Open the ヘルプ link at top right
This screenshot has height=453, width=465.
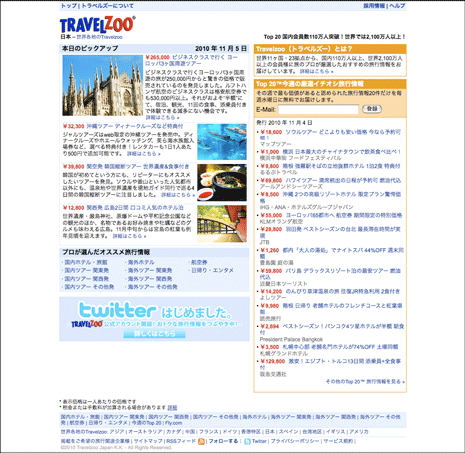397,6
